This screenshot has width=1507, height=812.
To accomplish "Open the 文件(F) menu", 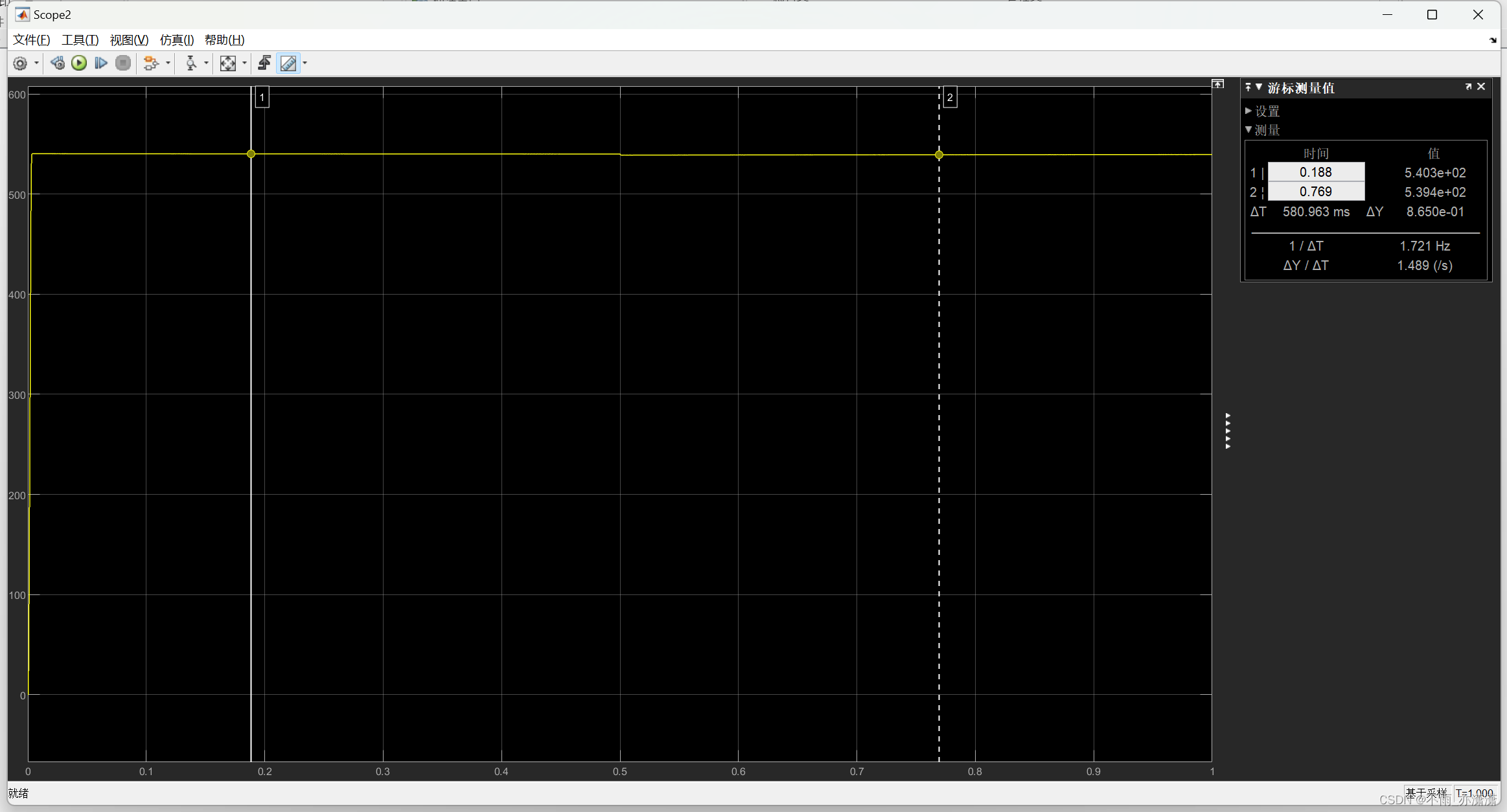I will click(30, 39).
